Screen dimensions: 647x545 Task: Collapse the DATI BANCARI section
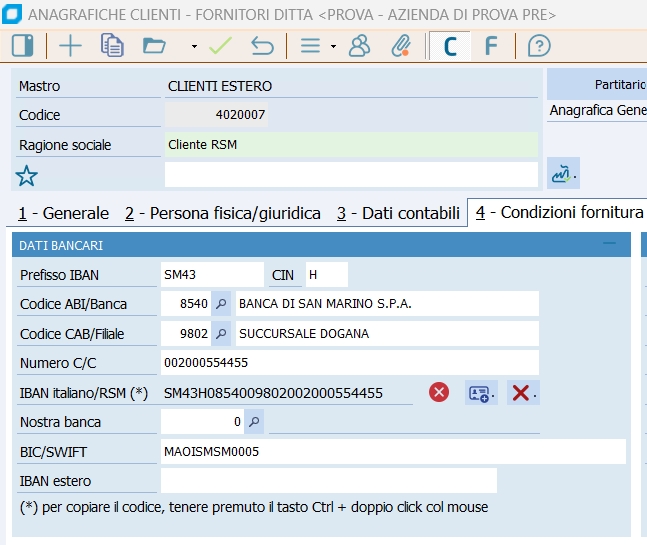[x=609, y=244]
